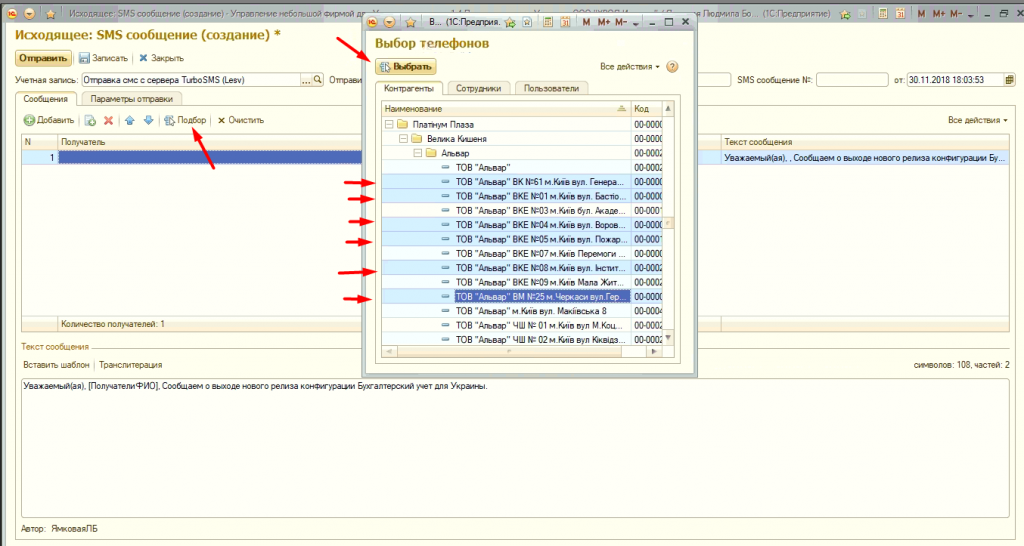
Task: Click the favorites star in main window title
Action: [x=50, y=14]
